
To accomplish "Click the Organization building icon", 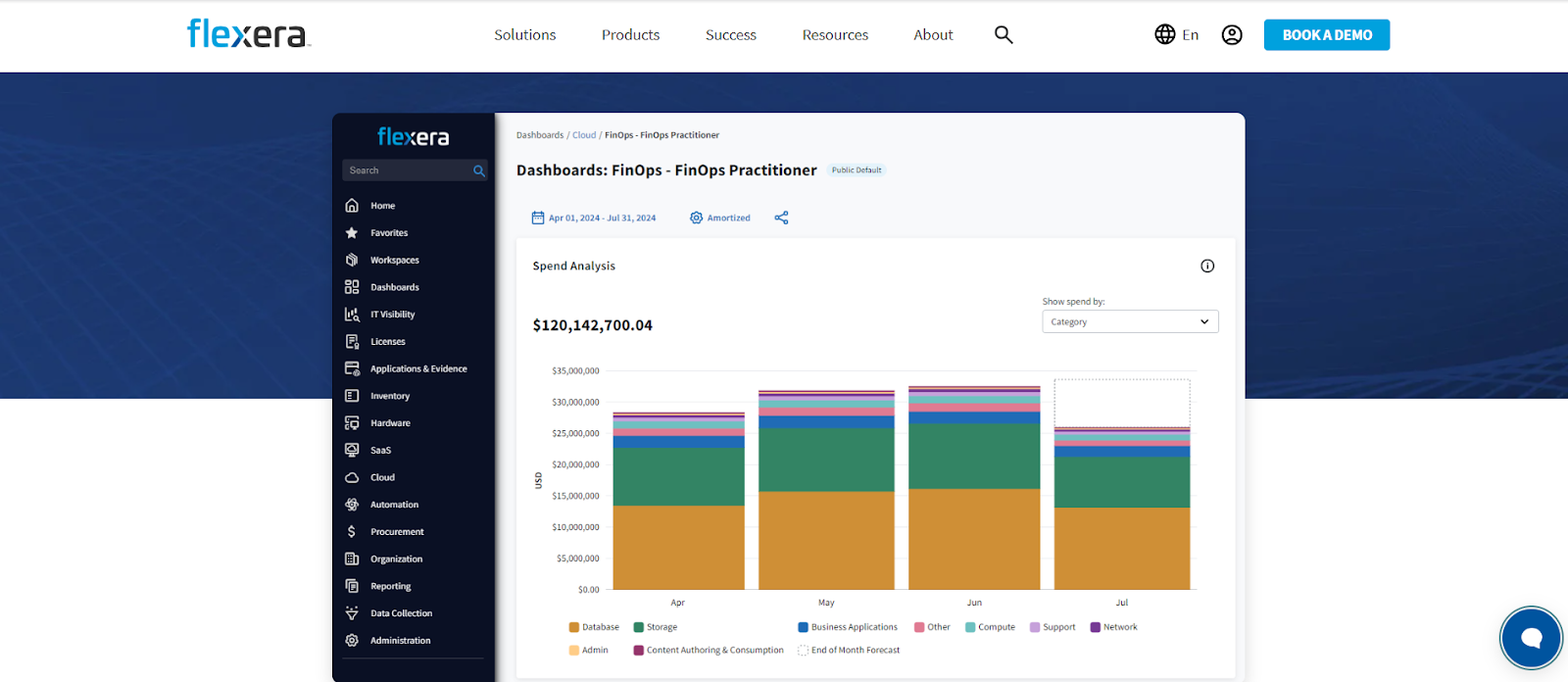I will (352, 559).
